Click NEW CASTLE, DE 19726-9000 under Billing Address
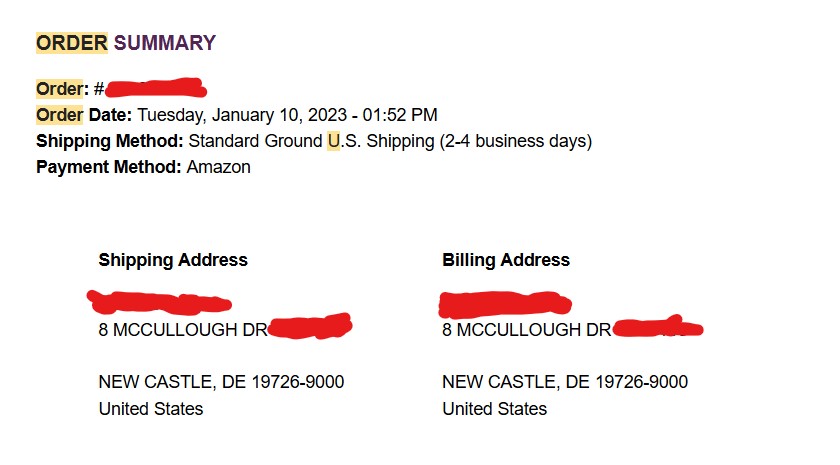 coord(565,382)
